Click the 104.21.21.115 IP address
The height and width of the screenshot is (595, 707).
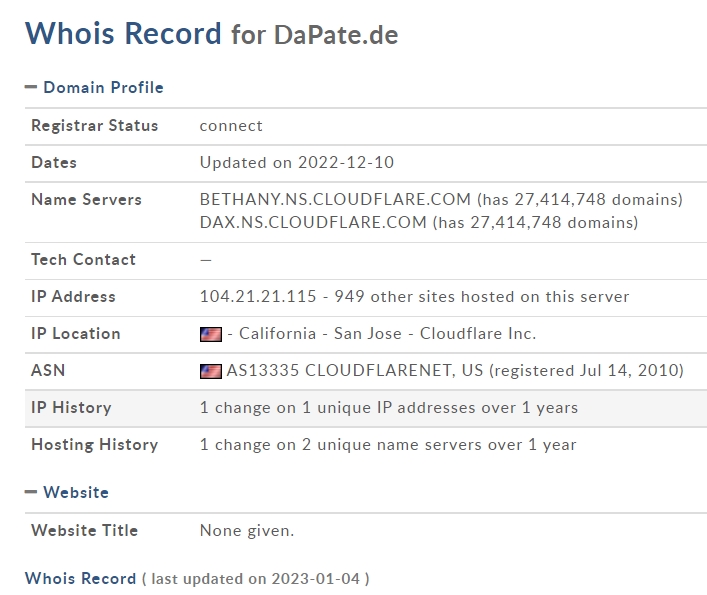coord(258,297)
